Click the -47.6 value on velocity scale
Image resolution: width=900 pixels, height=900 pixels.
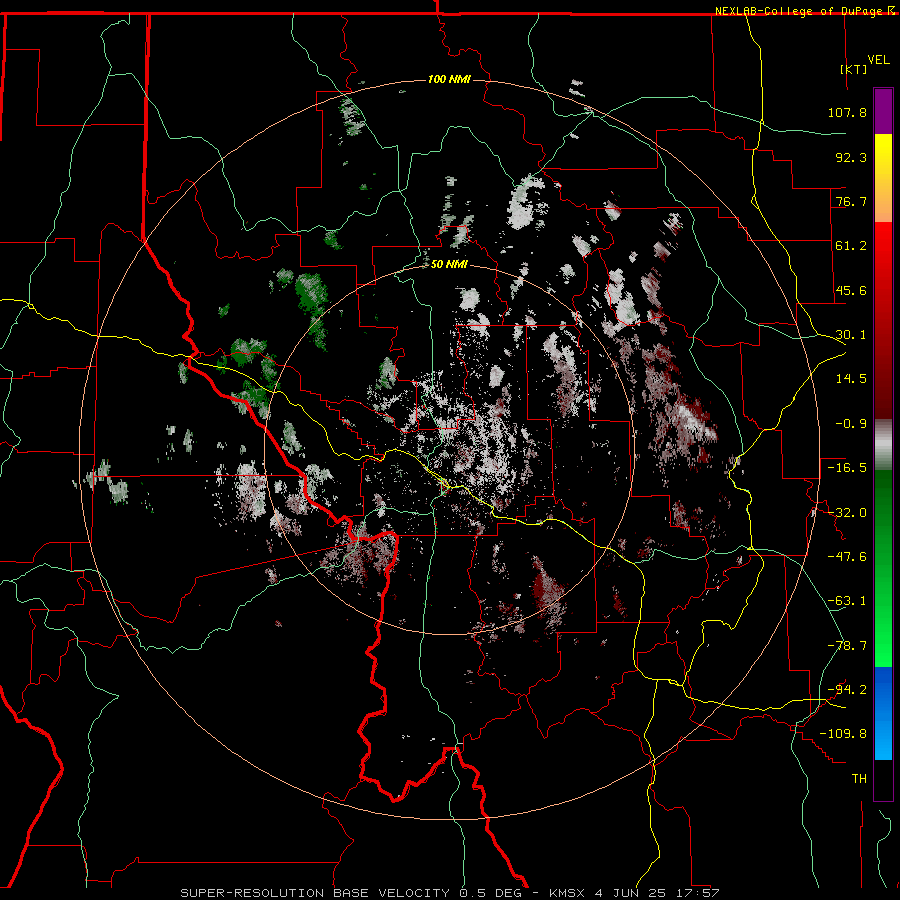pos(847,557)
